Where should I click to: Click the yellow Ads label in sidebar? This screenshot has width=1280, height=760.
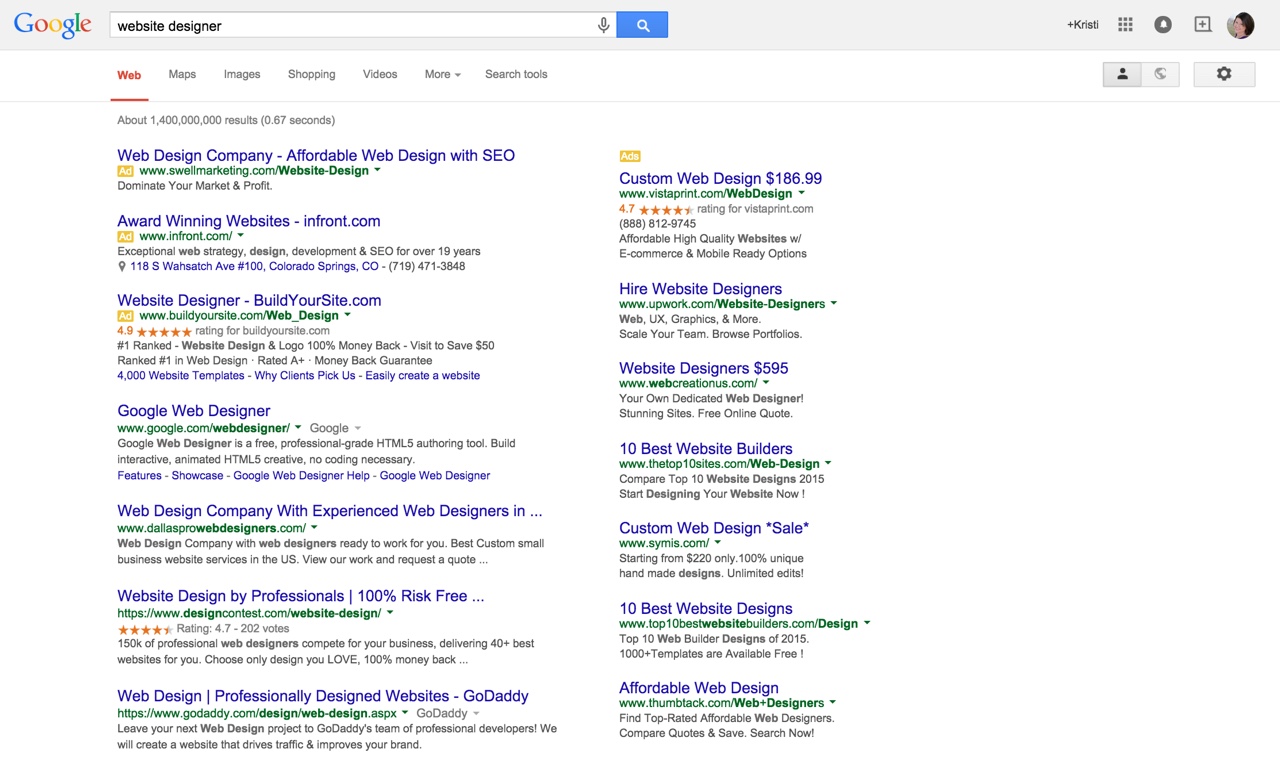pos(630,156)
